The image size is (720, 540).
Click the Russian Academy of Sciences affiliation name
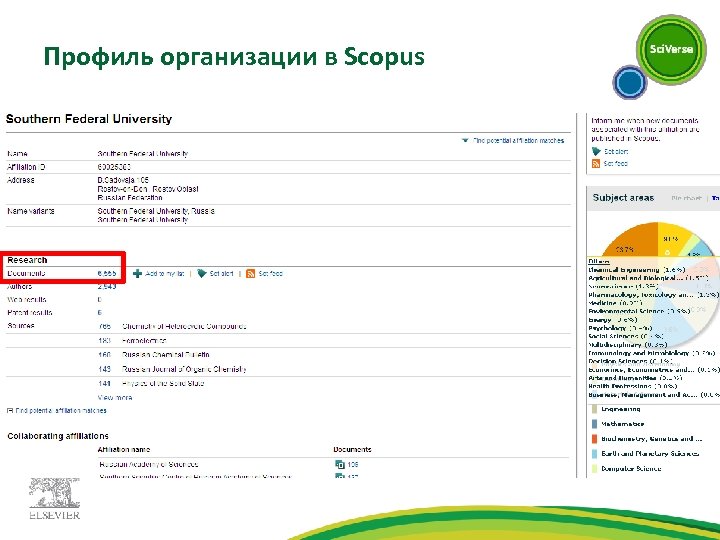tap(149, 465)
